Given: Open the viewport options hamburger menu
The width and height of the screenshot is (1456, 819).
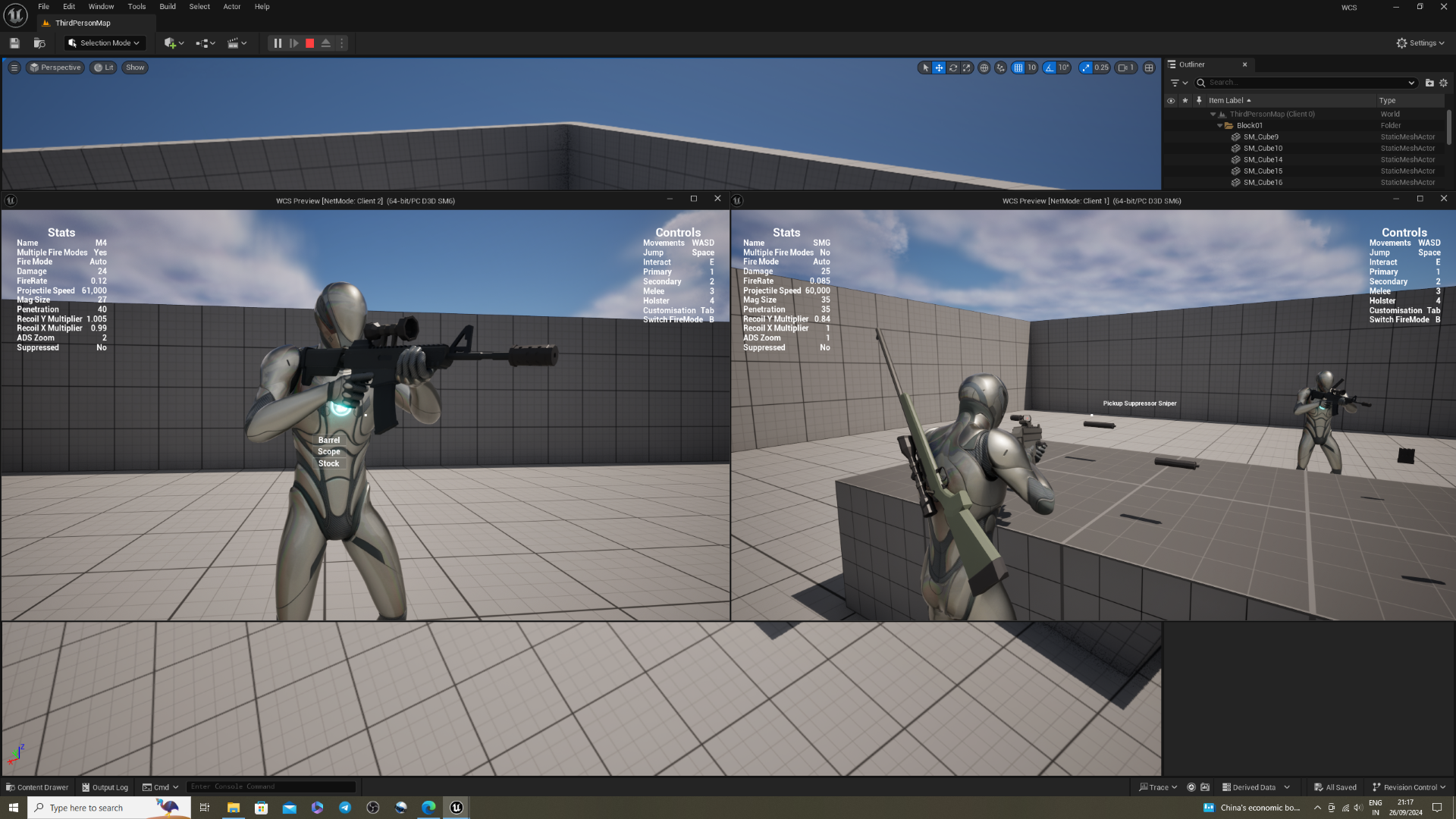Looking at the screenshot, I should (14, 67).
